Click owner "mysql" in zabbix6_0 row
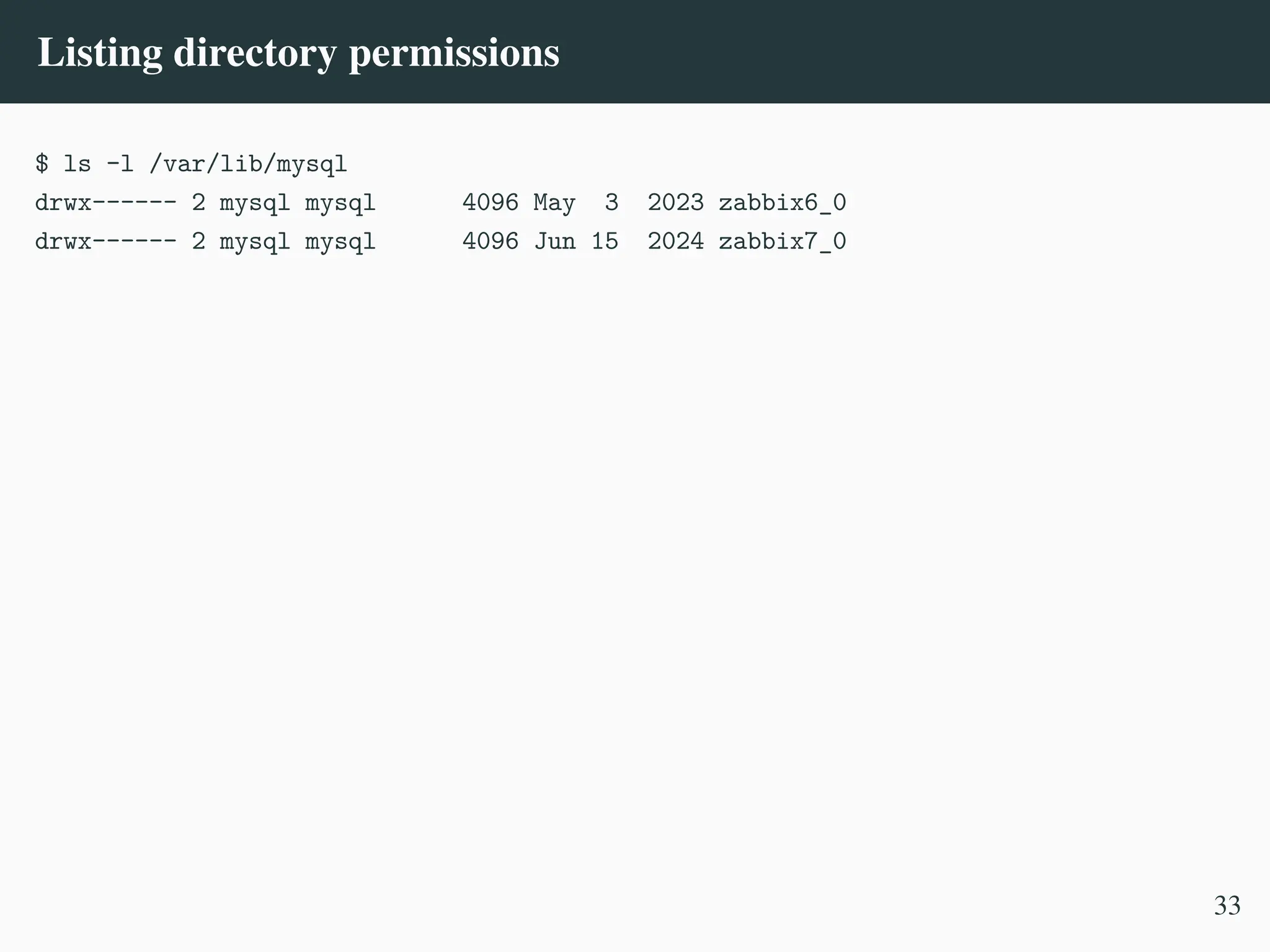 254,203
